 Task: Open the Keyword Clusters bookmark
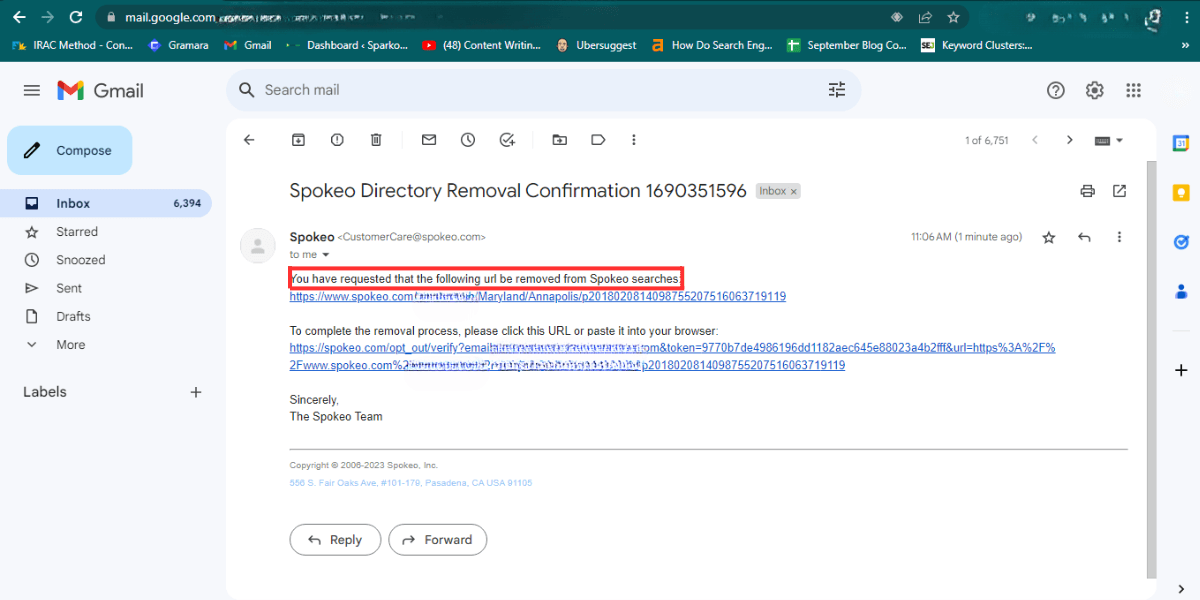click(x=977, y=45)
